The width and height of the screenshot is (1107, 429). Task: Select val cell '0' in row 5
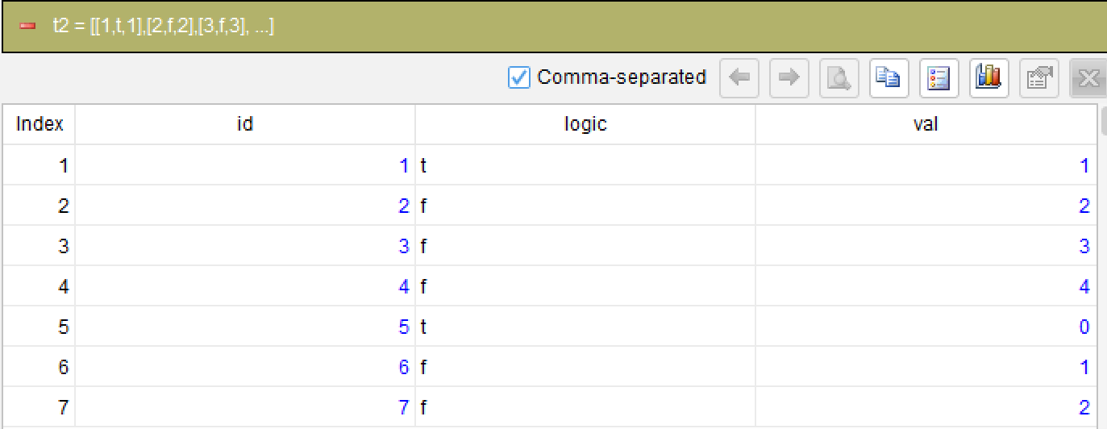click(926, 327)
